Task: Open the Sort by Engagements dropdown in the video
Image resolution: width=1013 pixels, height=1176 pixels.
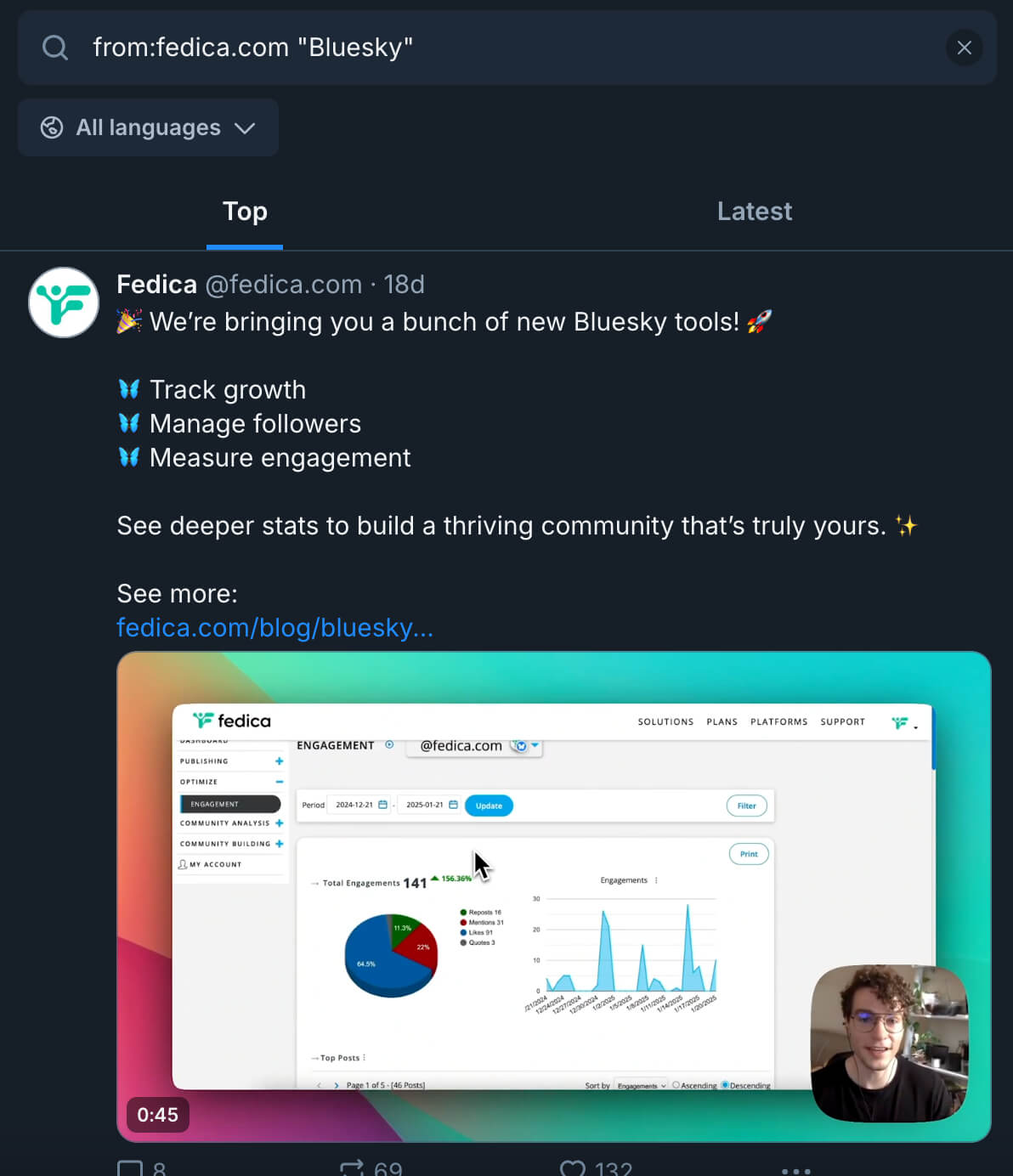Action: click(x=641, y=1086)
